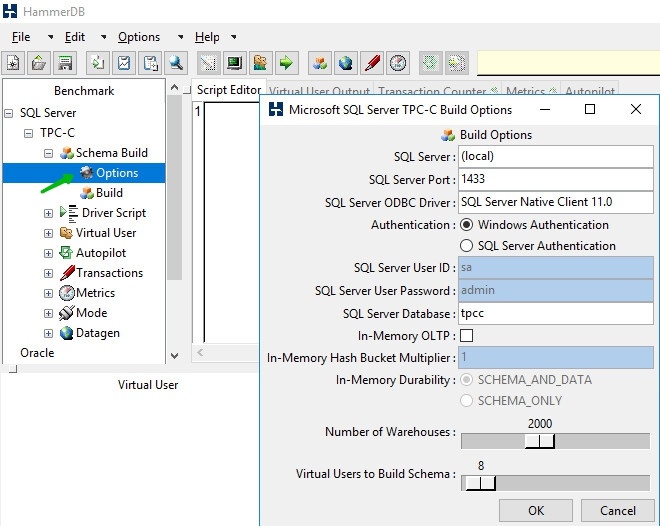Open the File menu
660x526 pixels.
(21, 37)
